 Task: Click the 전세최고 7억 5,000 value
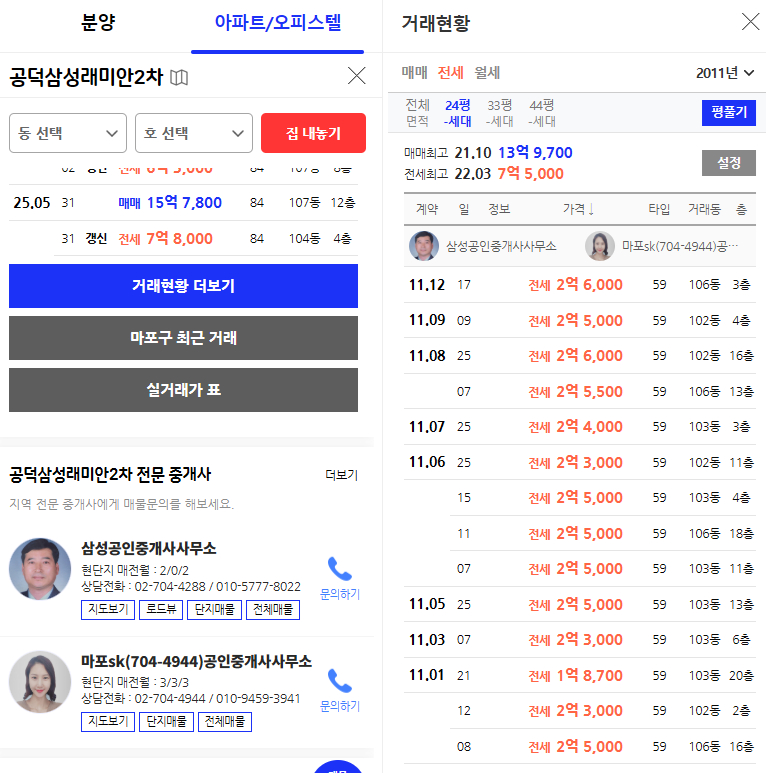click(530, 174)
